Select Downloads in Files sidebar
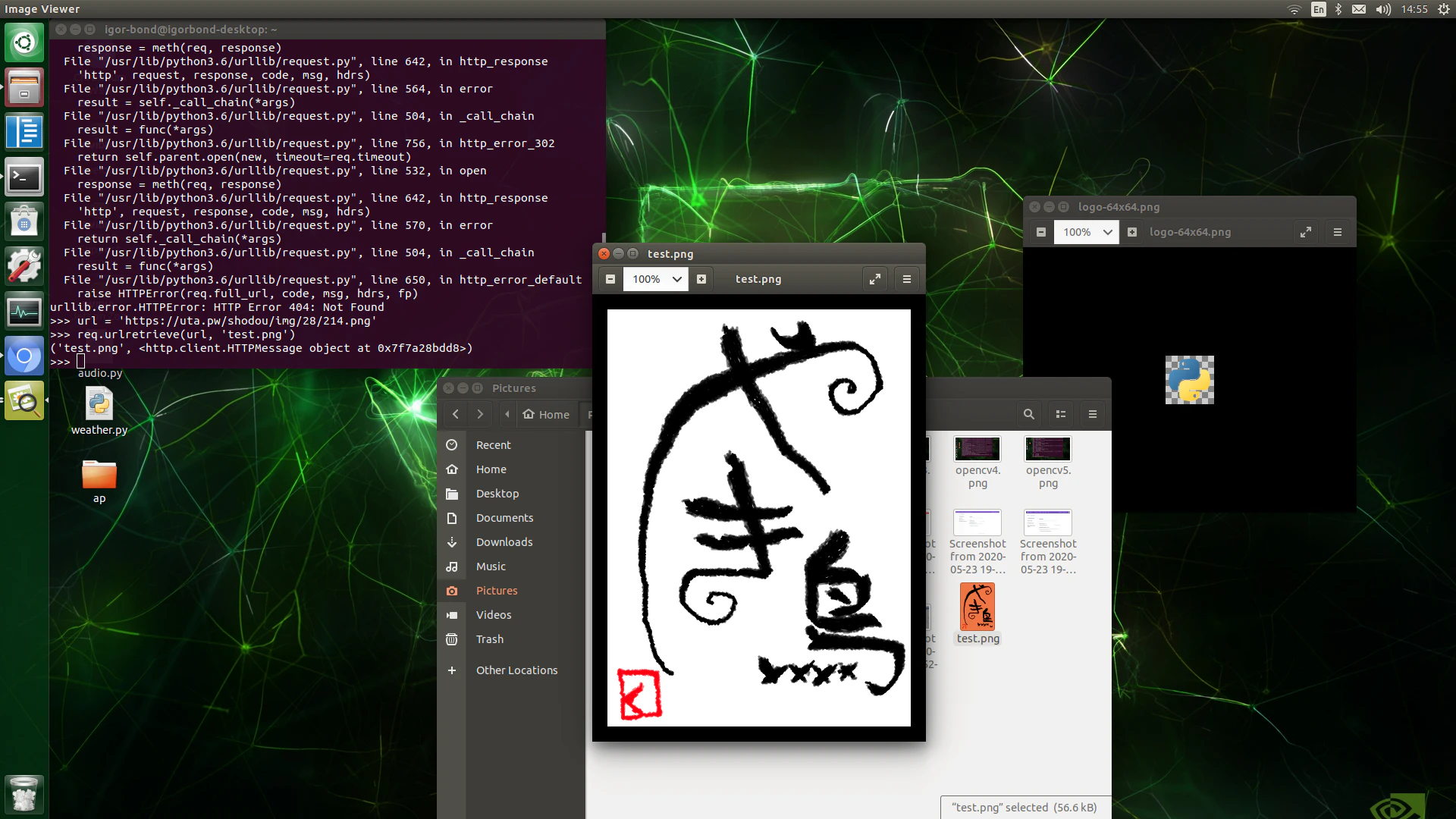This screenshot has height=819, width=1456. coord(504,542)
